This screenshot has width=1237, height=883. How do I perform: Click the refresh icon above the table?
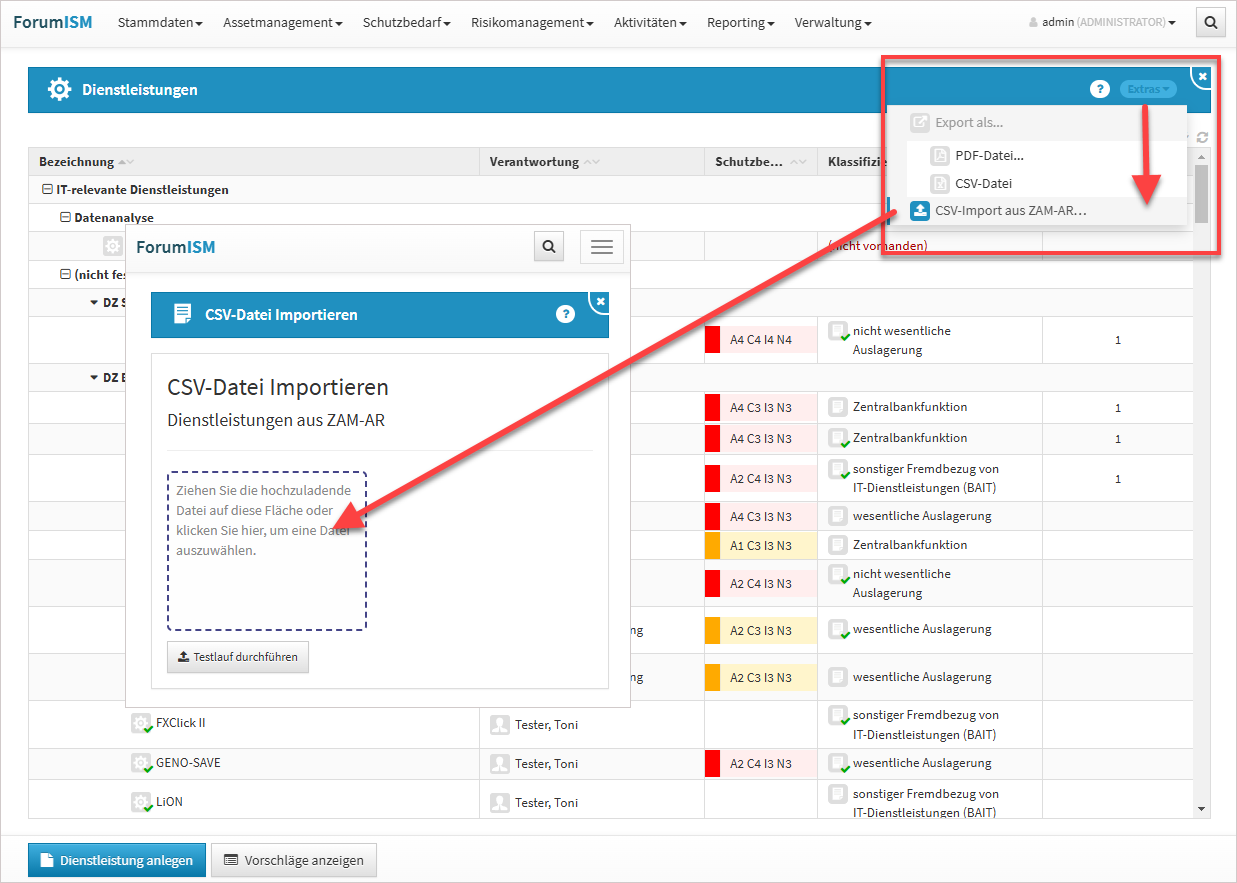point(1201,138)
